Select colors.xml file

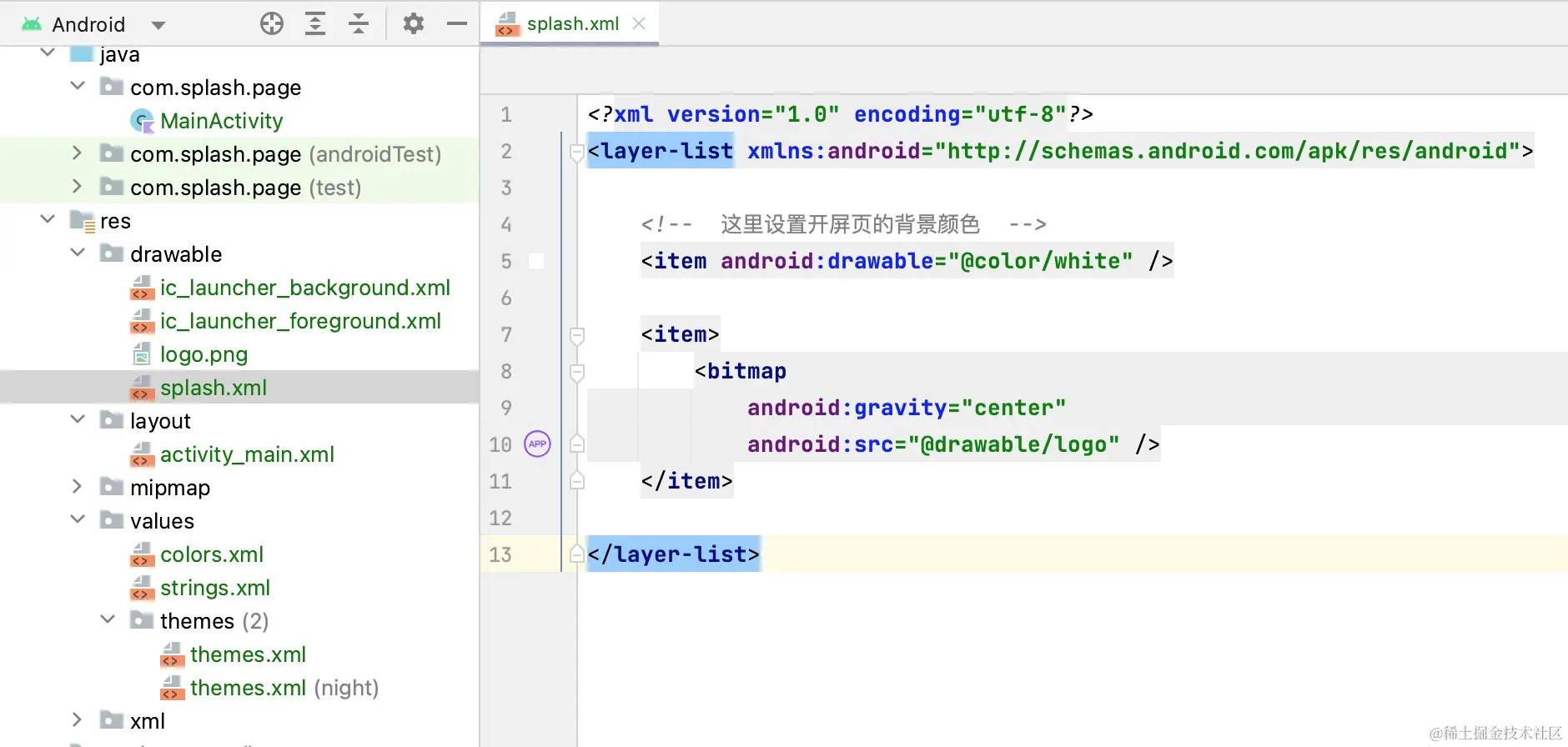(212, 554)
